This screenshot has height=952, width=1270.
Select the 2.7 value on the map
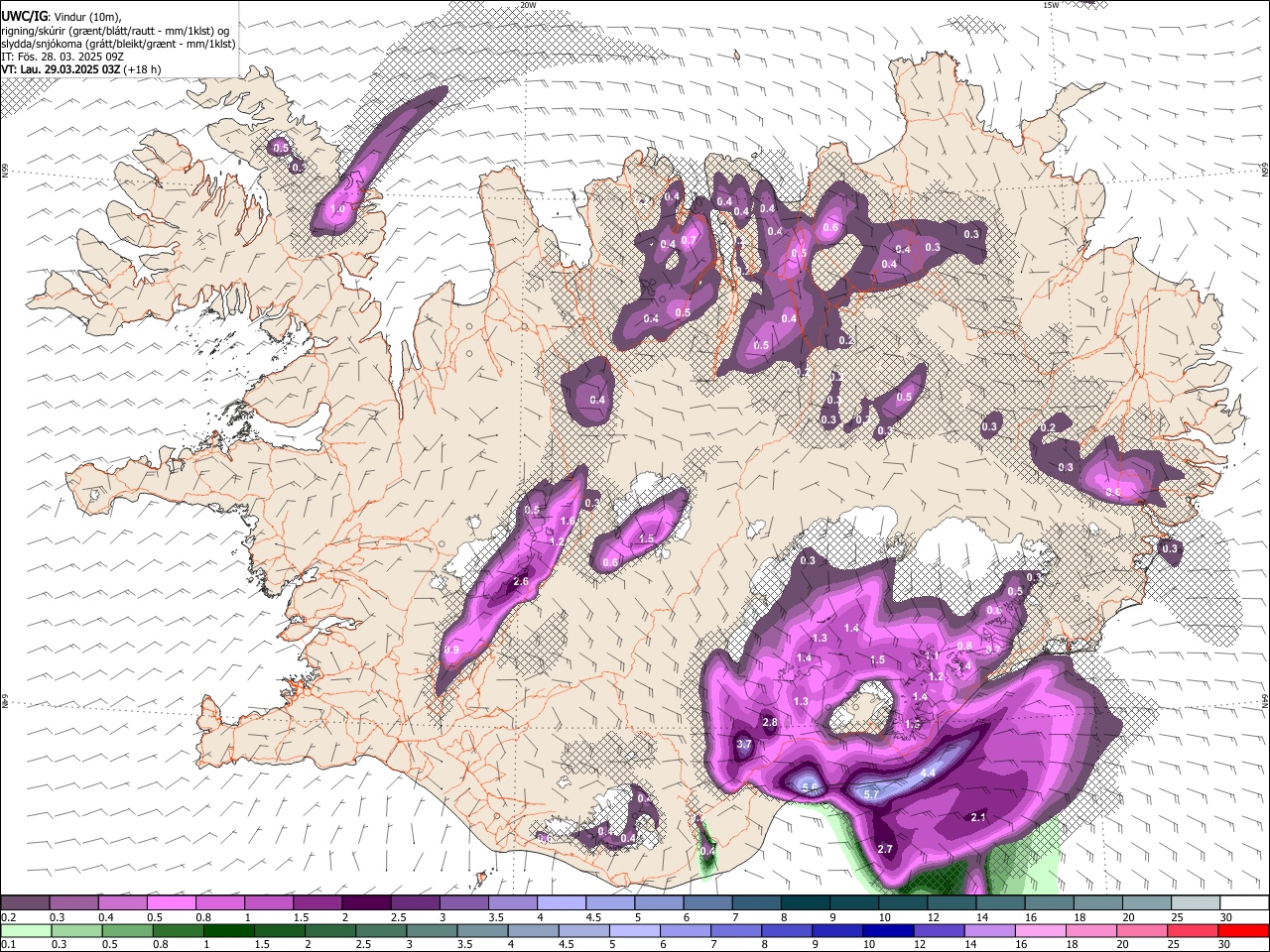[886, 850]
